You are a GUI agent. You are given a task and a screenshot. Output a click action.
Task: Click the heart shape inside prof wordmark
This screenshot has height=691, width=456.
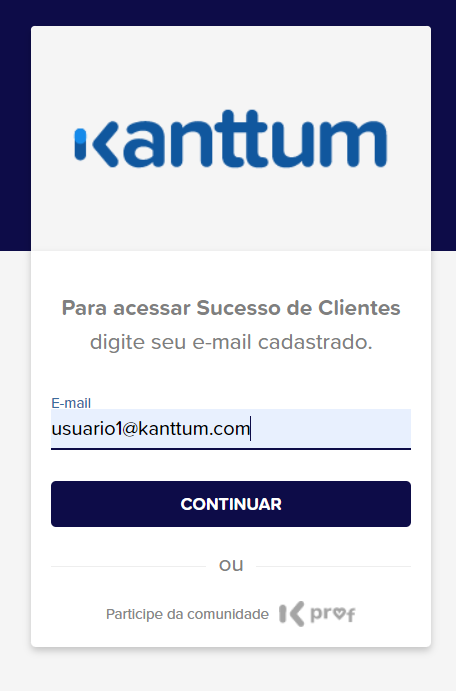[338, 613]
